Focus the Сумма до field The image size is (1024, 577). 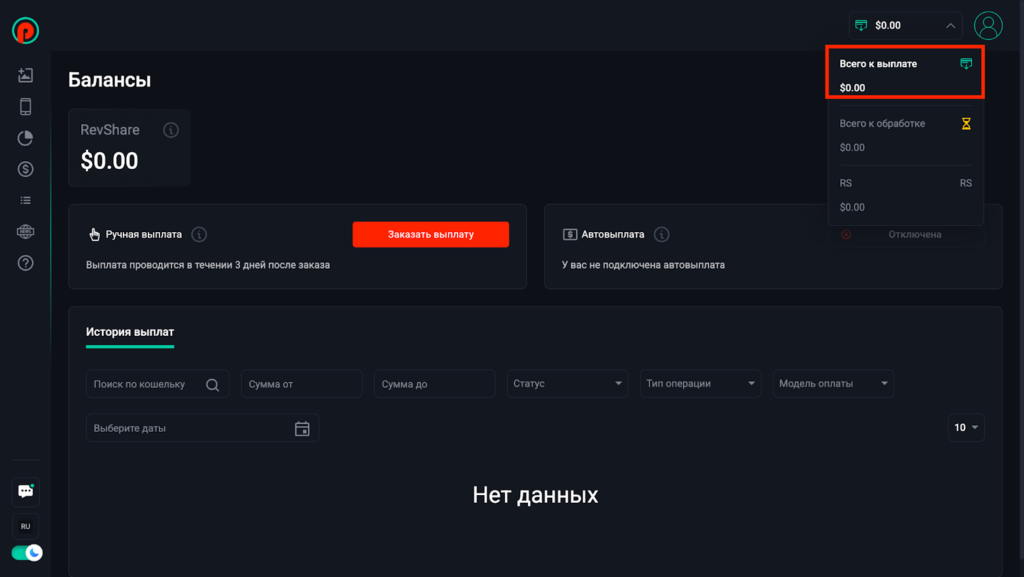pos(434,384)
